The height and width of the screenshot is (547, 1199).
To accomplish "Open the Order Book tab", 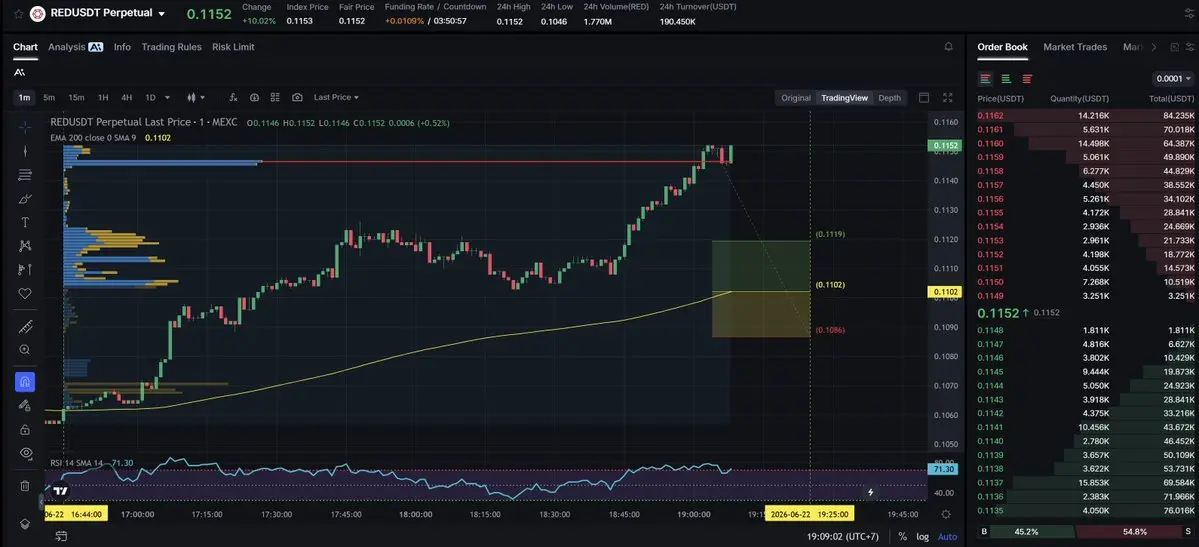I will [x=1002, y=47].
